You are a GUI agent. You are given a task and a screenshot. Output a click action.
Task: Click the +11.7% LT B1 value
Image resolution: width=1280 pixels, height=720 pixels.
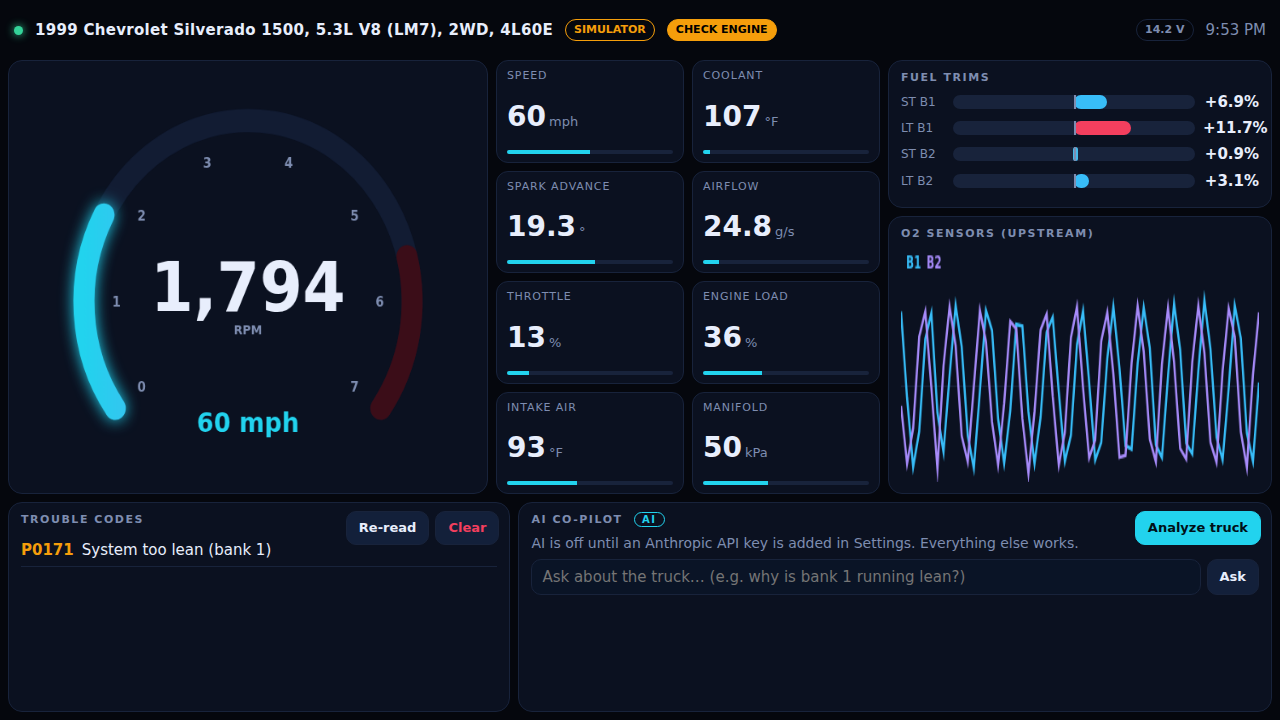coord(1235,128)
